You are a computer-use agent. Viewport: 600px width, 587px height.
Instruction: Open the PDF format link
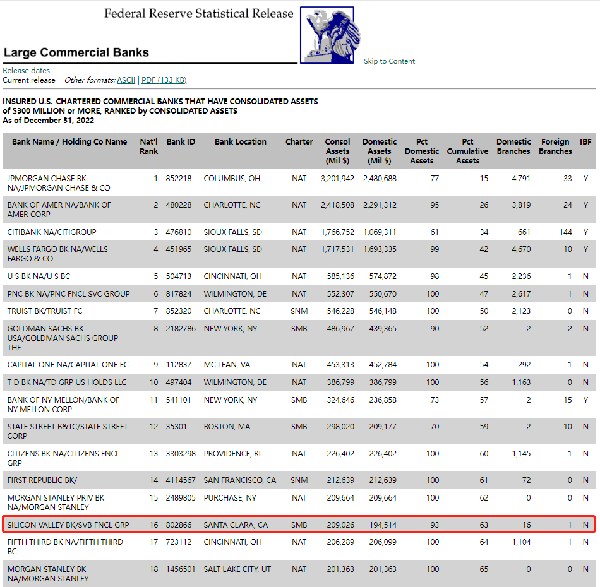pos(164,80)
